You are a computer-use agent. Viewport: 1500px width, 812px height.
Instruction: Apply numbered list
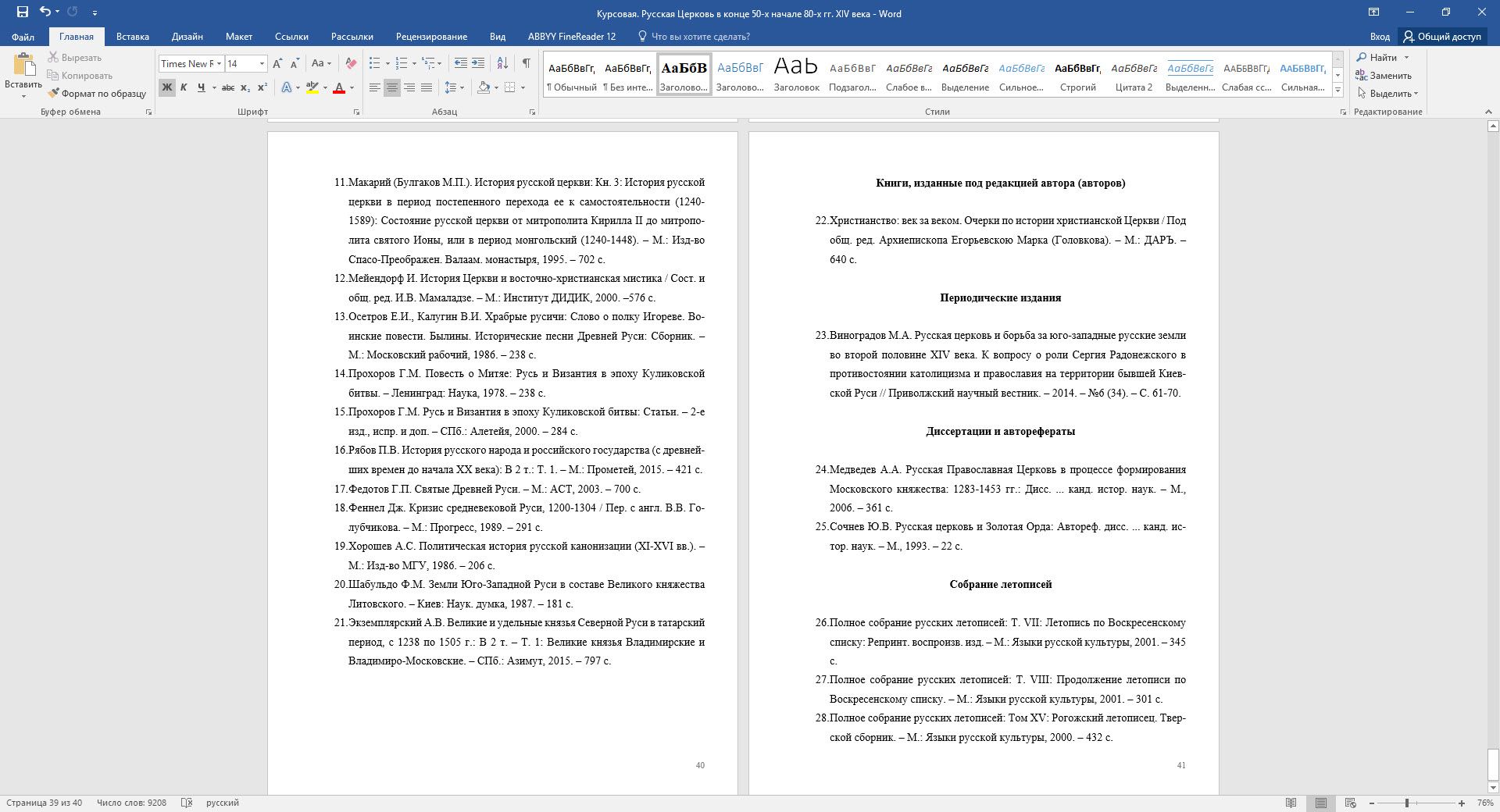click(x=402, y=64)
